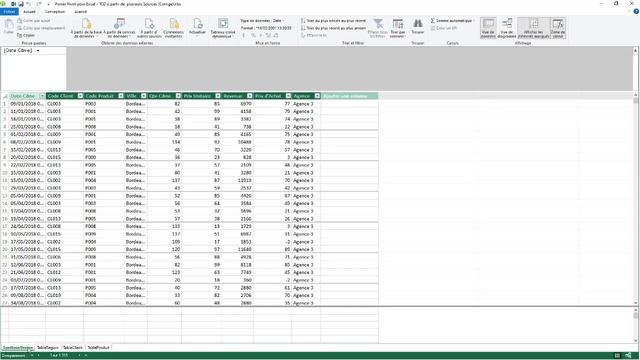The height and width of the screenshot is (360, 640).
Task: Select the Accueil ribbon tab
Action: (x=29, y=11)
